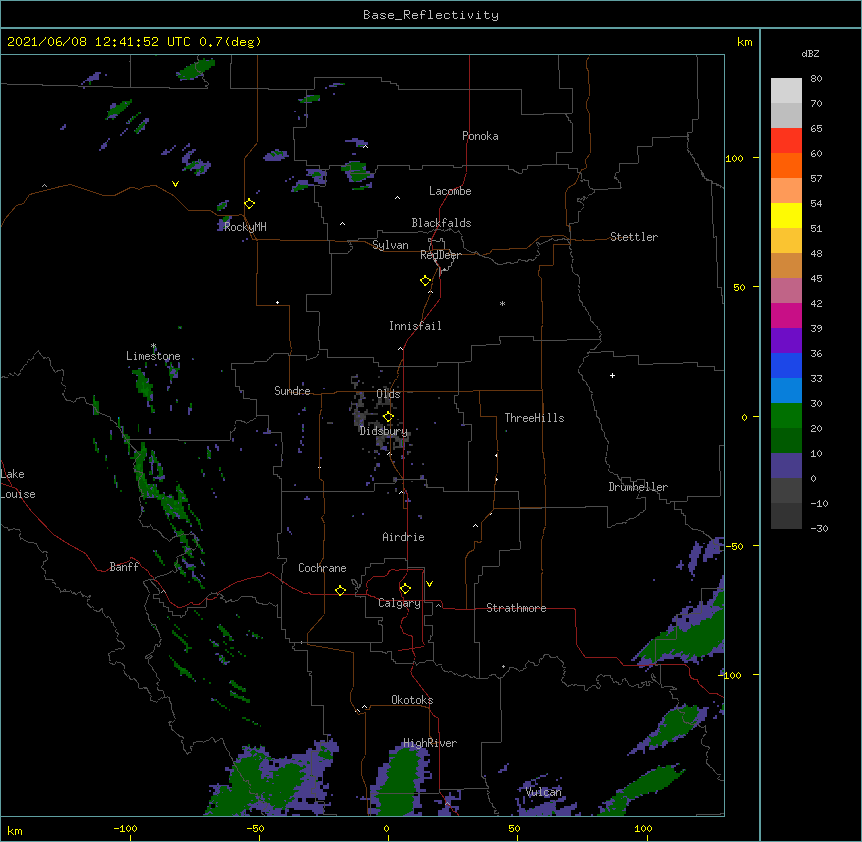This screenshot has height=842, width=862.
Task: Select the 80 dBZ color swatch
Action: [x=786, y=90]
